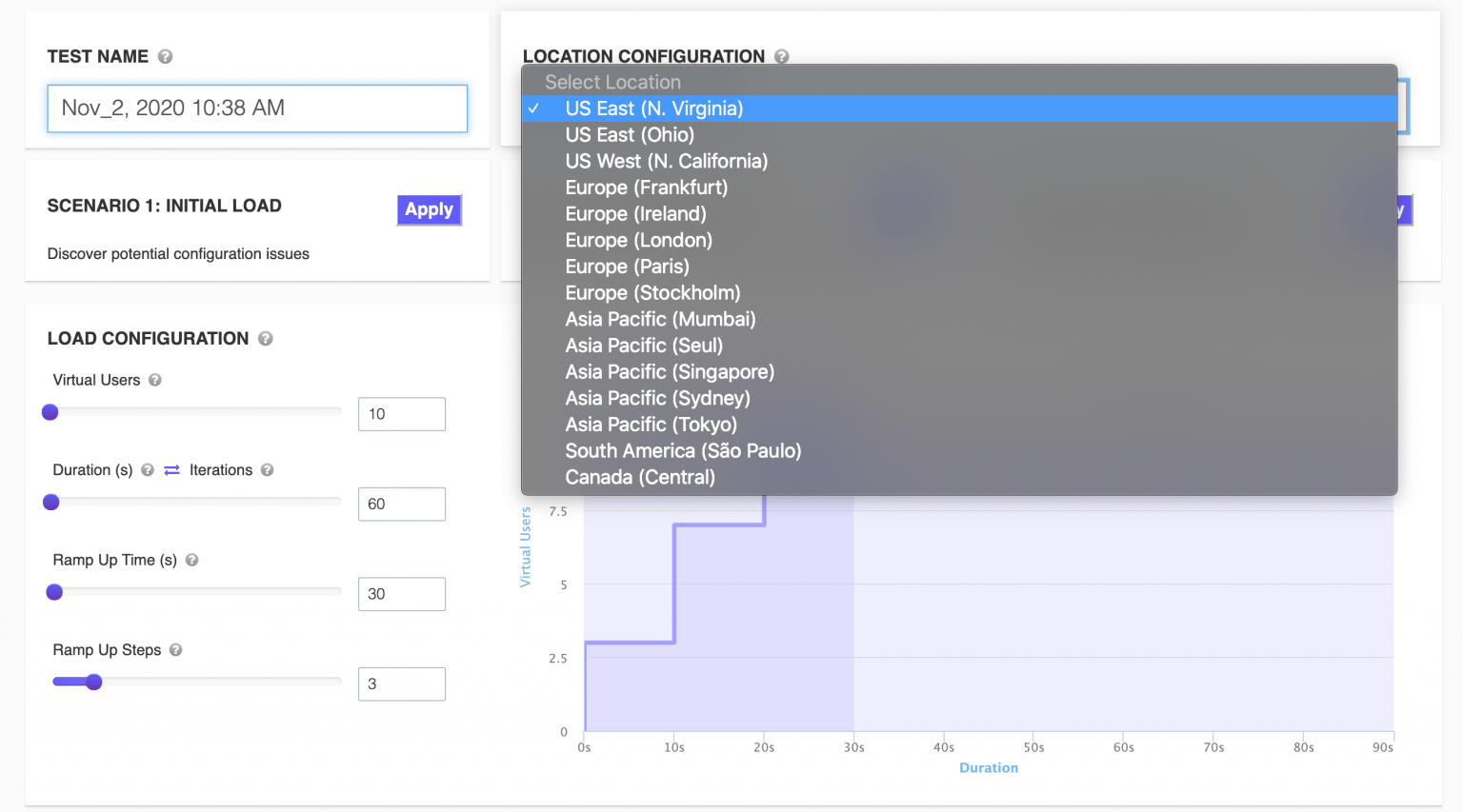Select Canada (Central) entry

[x=640, y=478]
